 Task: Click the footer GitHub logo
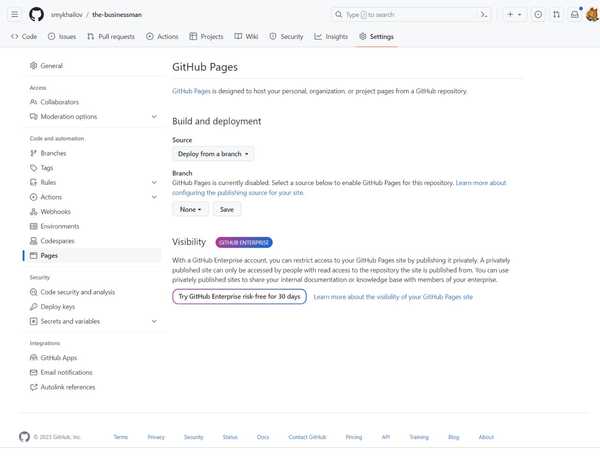(24, 437)
